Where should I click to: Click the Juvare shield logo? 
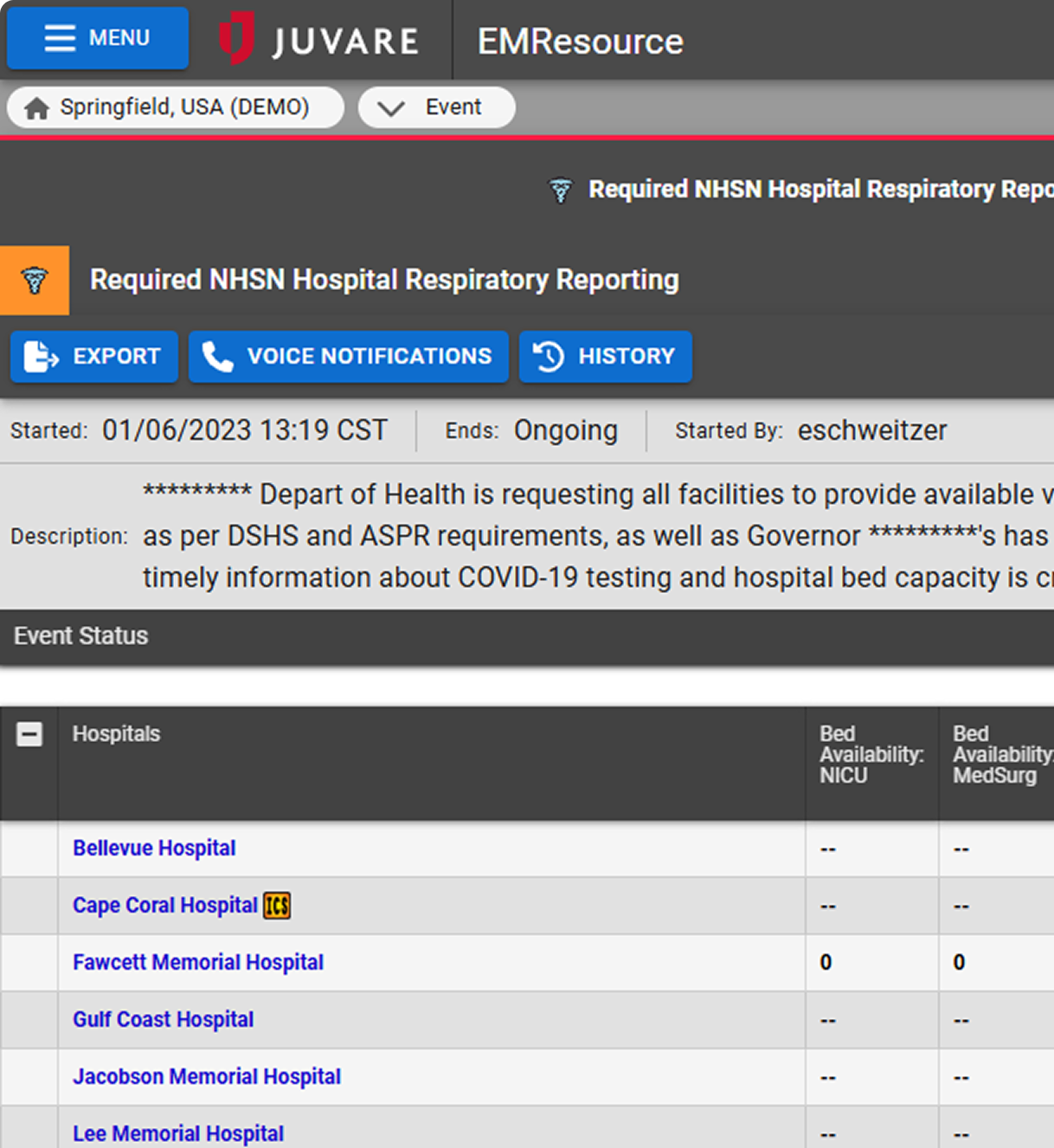[x=236, y=39]
